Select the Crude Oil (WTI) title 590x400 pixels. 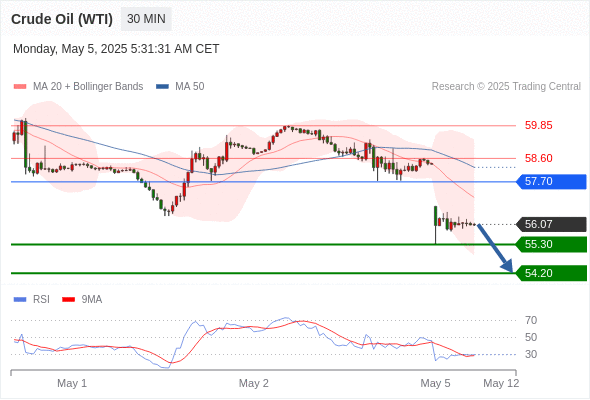click(x=62, y=19)
